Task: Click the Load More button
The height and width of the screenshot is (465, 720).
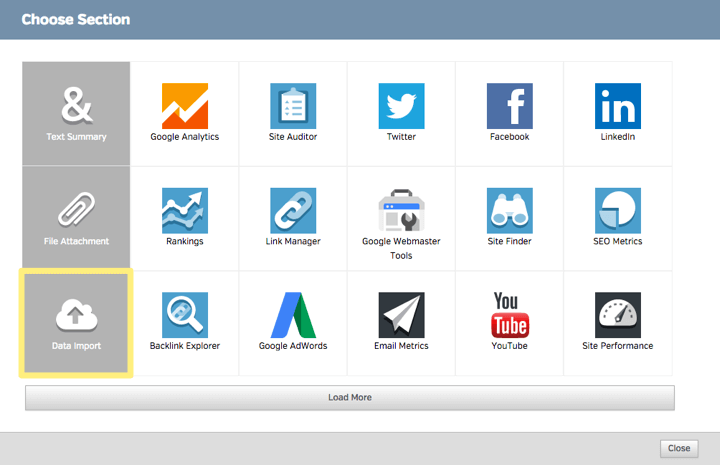Action: click(x=350, y=398)
